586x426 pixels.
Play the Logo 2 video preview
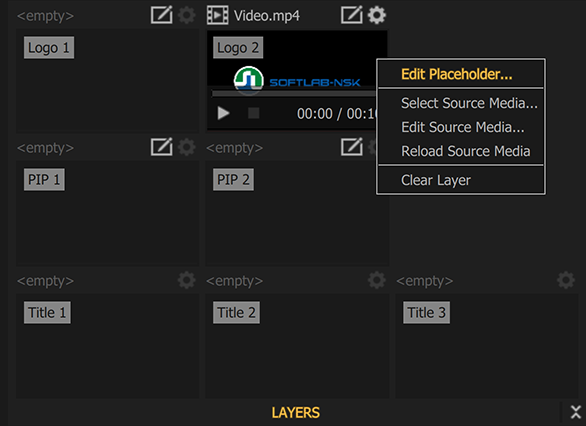223,113
